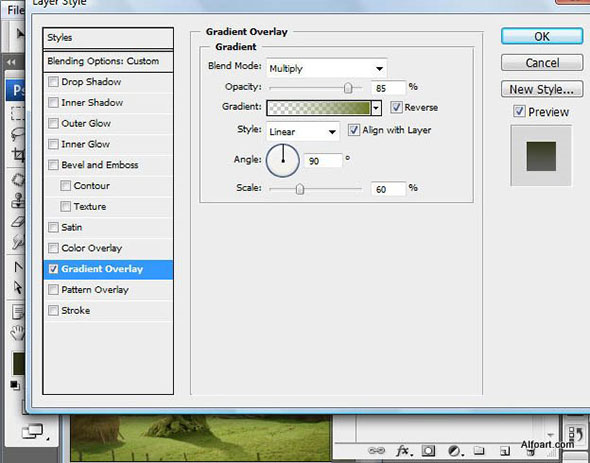Click the screen mode icon at toolbar bottom
This screenshot has height=463, width=590.
click(x=33, y=432)
